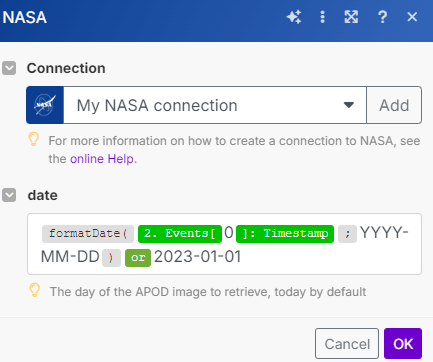This screenshot has width=433, height=362.
Task: Collapse the Connection section
Action: (9, 68)
